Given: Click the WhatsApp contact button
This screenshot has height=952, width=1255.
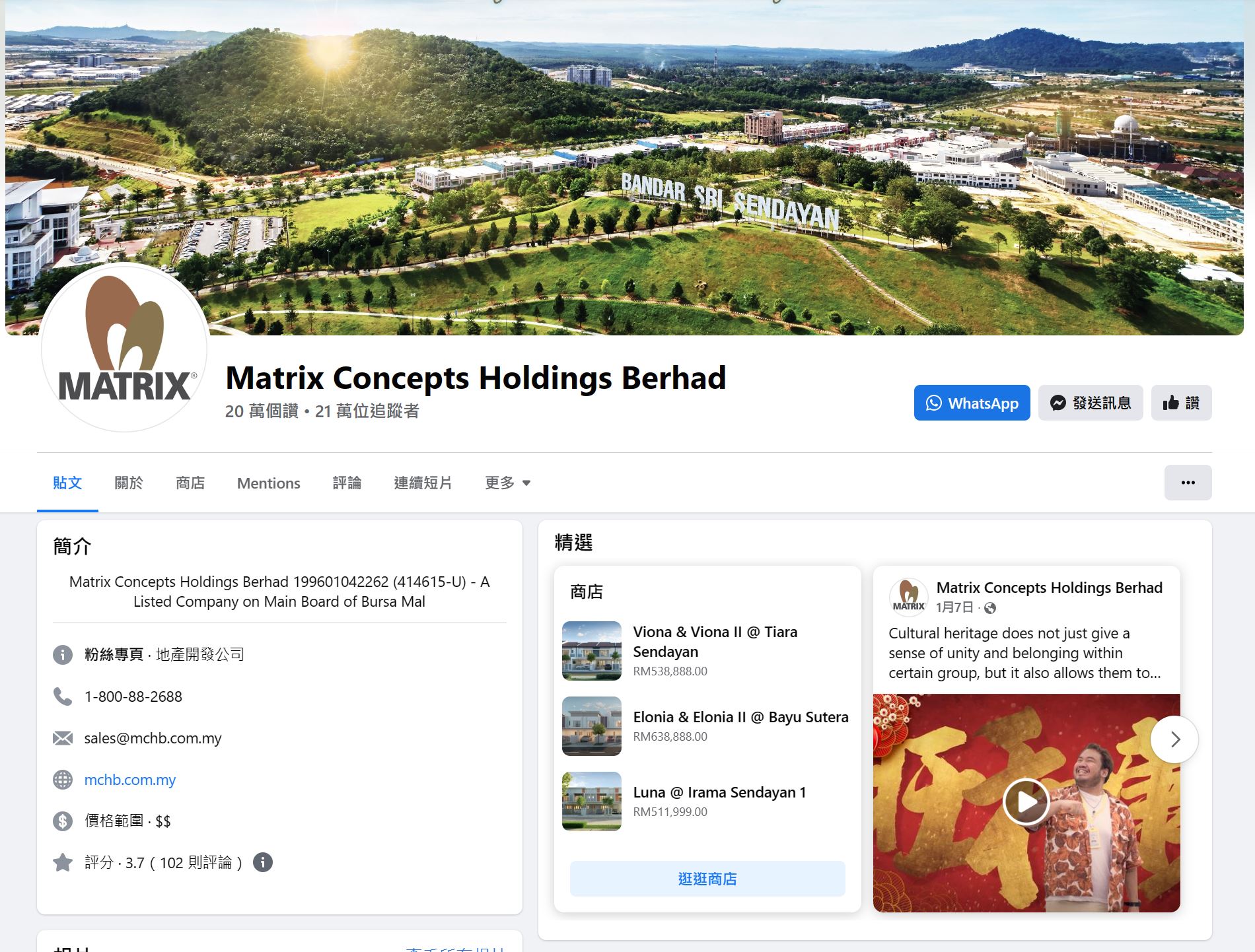Looking at the screenshot, I should 972,403.
